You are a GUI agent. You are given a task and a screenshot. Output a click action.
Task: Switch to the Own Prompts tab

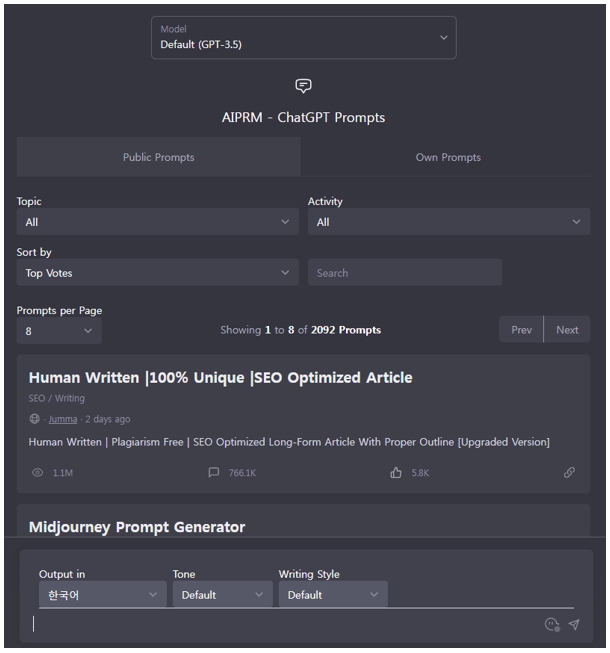pyautogui.click(x=448, y=157)
